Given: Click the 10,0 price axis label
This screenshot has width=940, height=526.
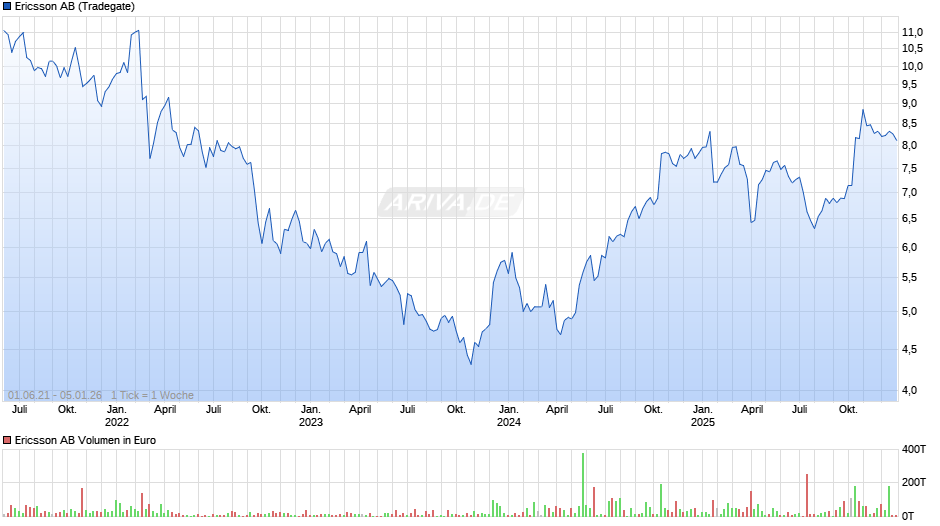Looking at the screenshot, I should click(x=912, y=67).
